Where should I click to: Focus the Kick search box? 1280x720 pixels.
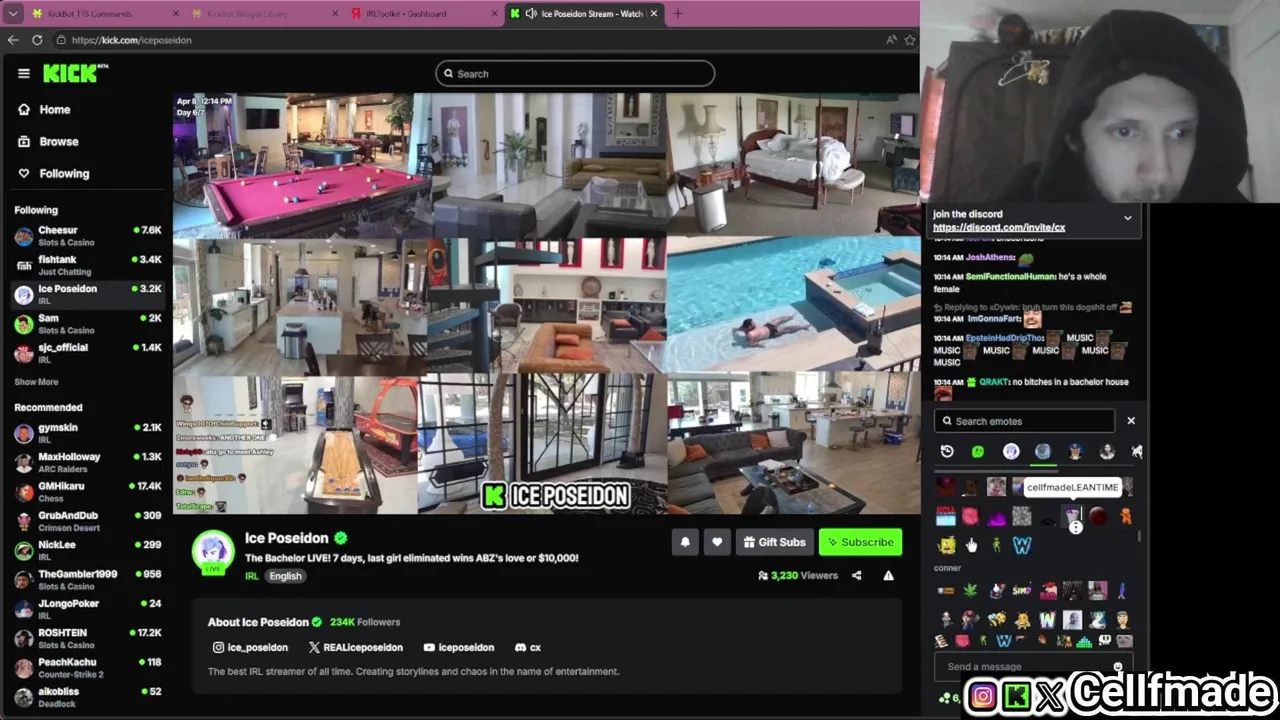coord(575,73)
